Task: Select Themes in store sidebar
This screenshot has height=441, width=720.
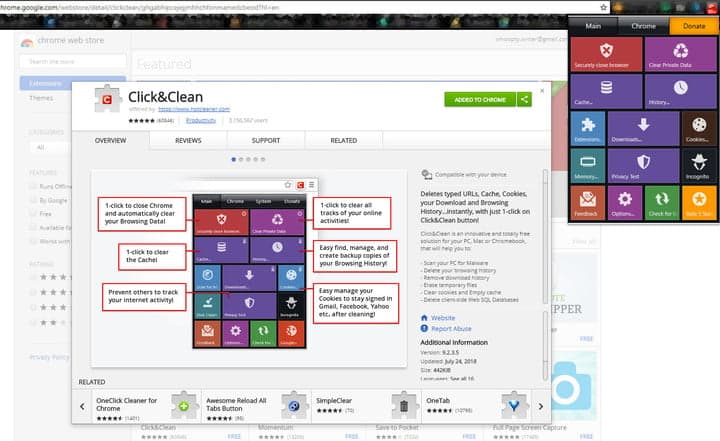Action: (x=41, y=98)
